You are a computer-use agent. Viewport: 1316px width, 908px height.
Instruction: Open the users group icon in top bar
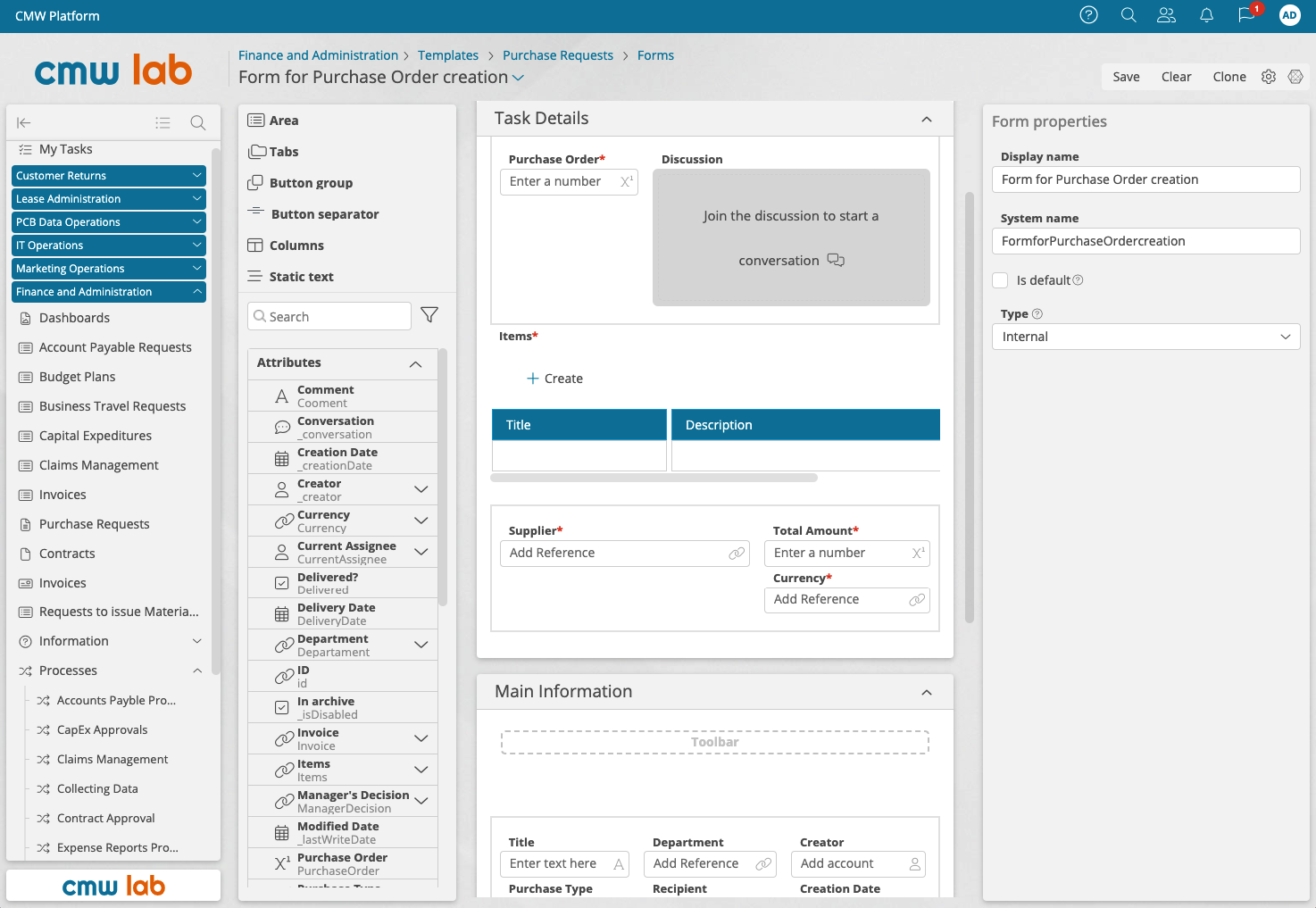coord(1166,15)
